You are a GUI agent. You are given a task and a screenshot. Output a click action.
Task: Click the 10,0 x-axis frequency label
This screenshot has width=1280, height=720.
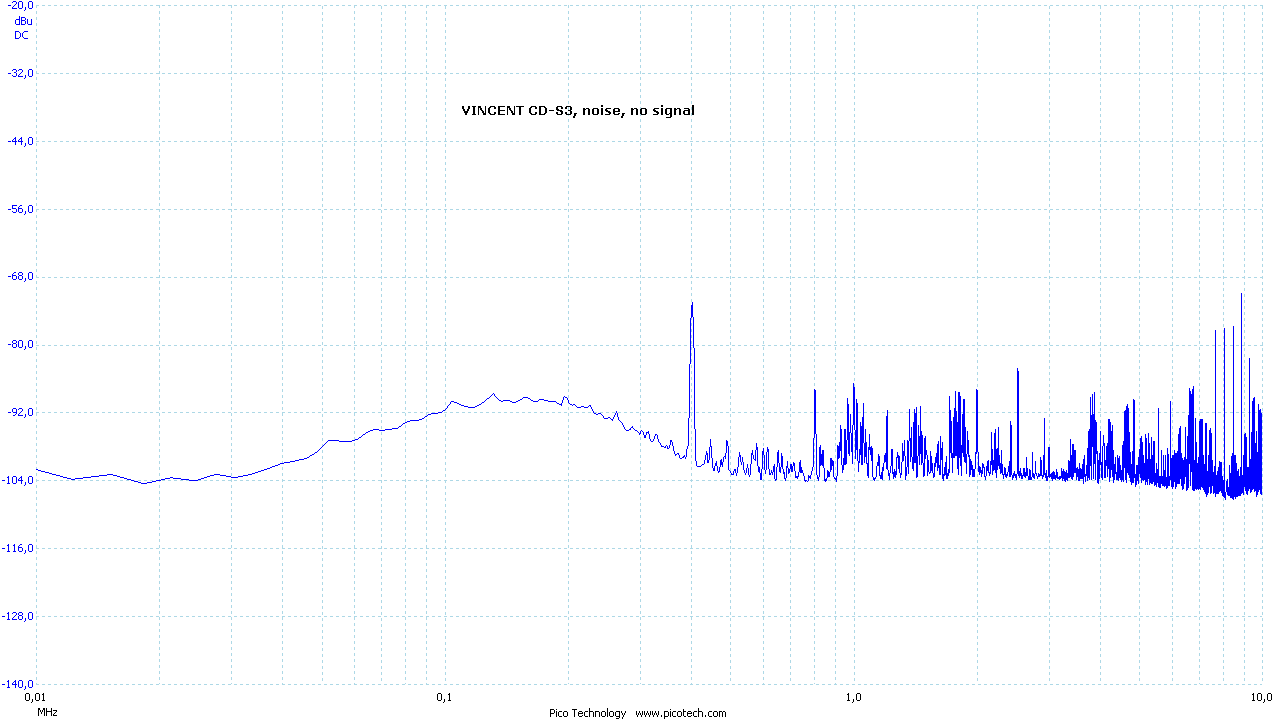tap(1261, 696)
